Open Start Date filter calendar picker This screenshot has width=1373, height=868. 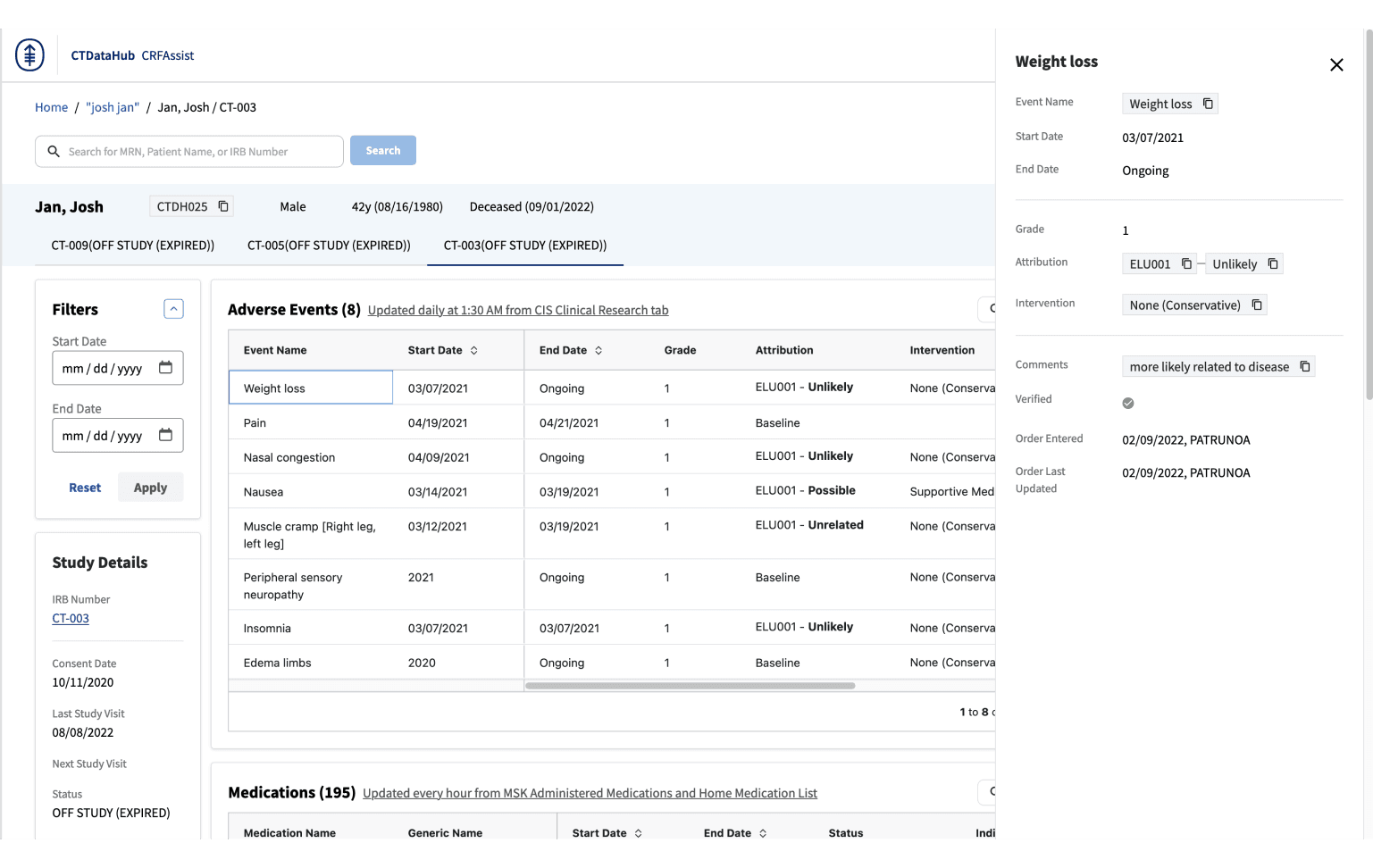pos(165,368)
